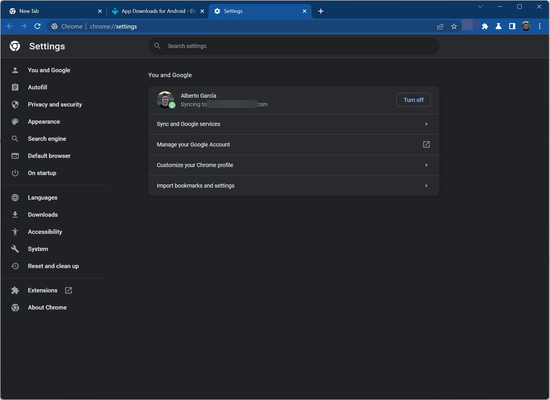This screenshot has height=400, width=550.
Task: Click the Search engine magnifier icon in sidebar
Action: pyautogui.click(x=15, y=139)
